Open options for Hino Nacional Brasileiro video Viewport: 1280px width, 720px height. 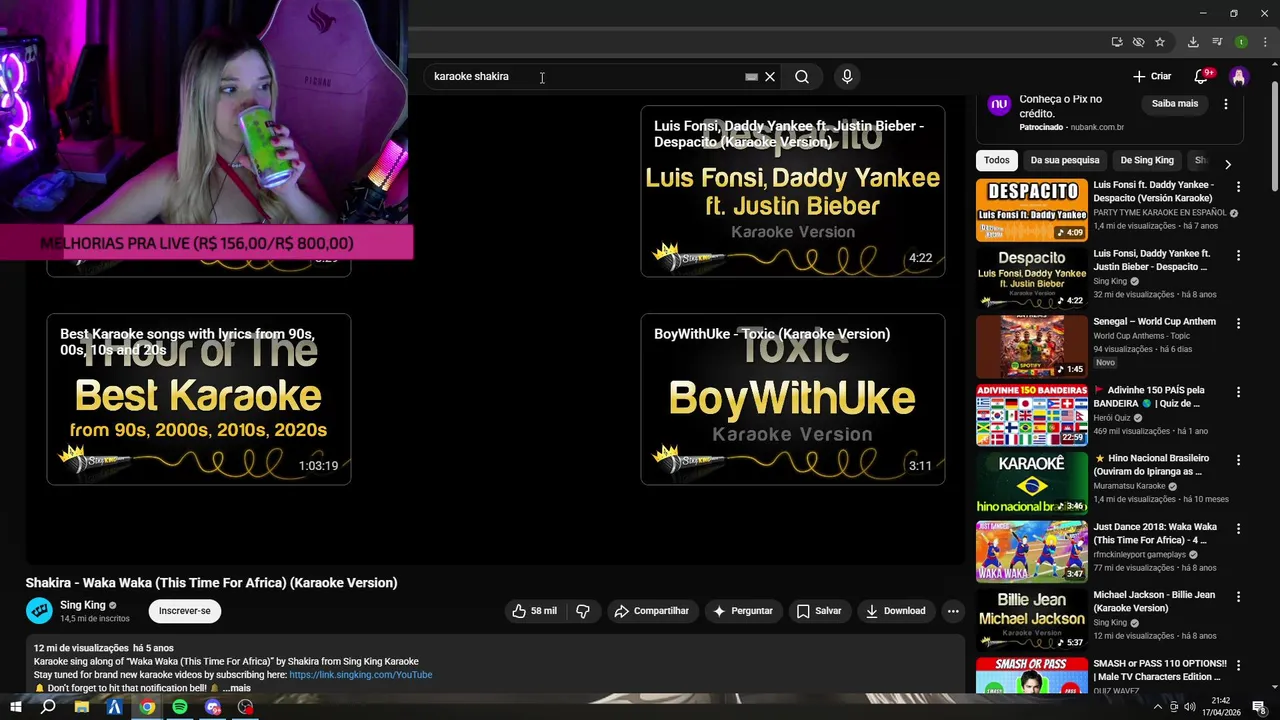point(1238,460)
